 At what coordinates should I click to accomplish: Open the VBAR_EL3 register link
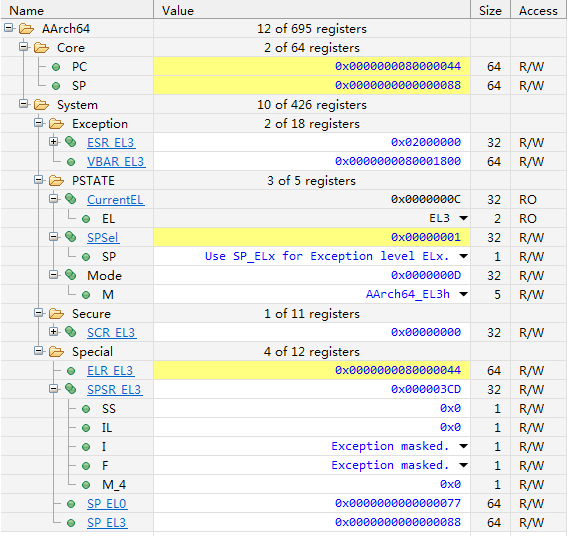pos(116,162)
